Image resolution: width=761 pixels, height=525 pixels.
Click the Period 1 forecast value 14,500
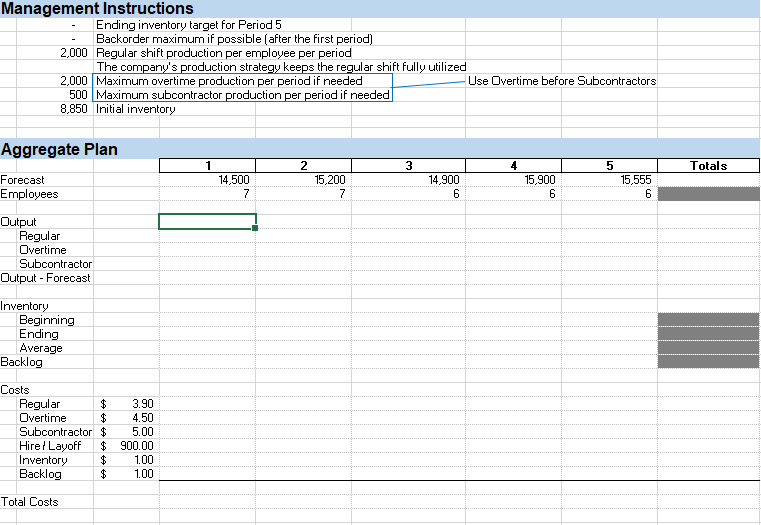[233, 180]
